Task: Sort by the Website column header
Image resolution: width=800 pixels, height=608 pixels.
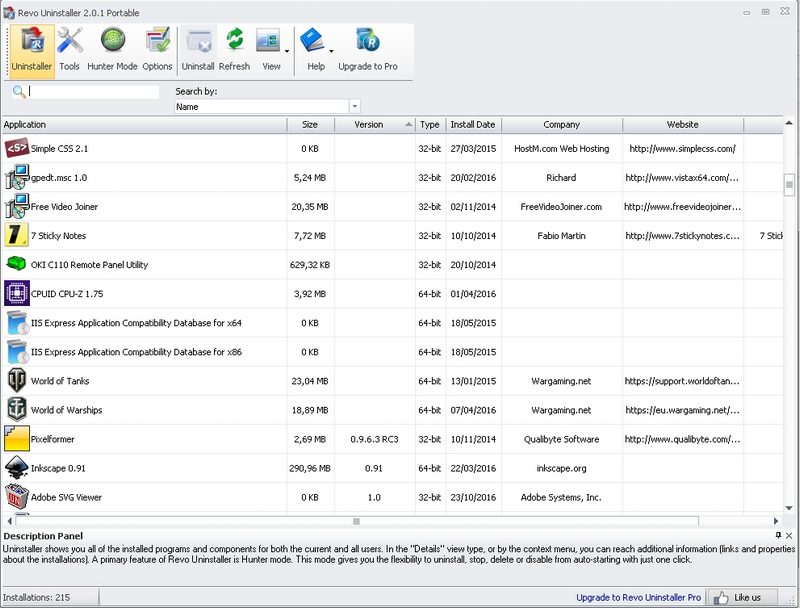Action: pyautogui.click(x=683, y=124)
